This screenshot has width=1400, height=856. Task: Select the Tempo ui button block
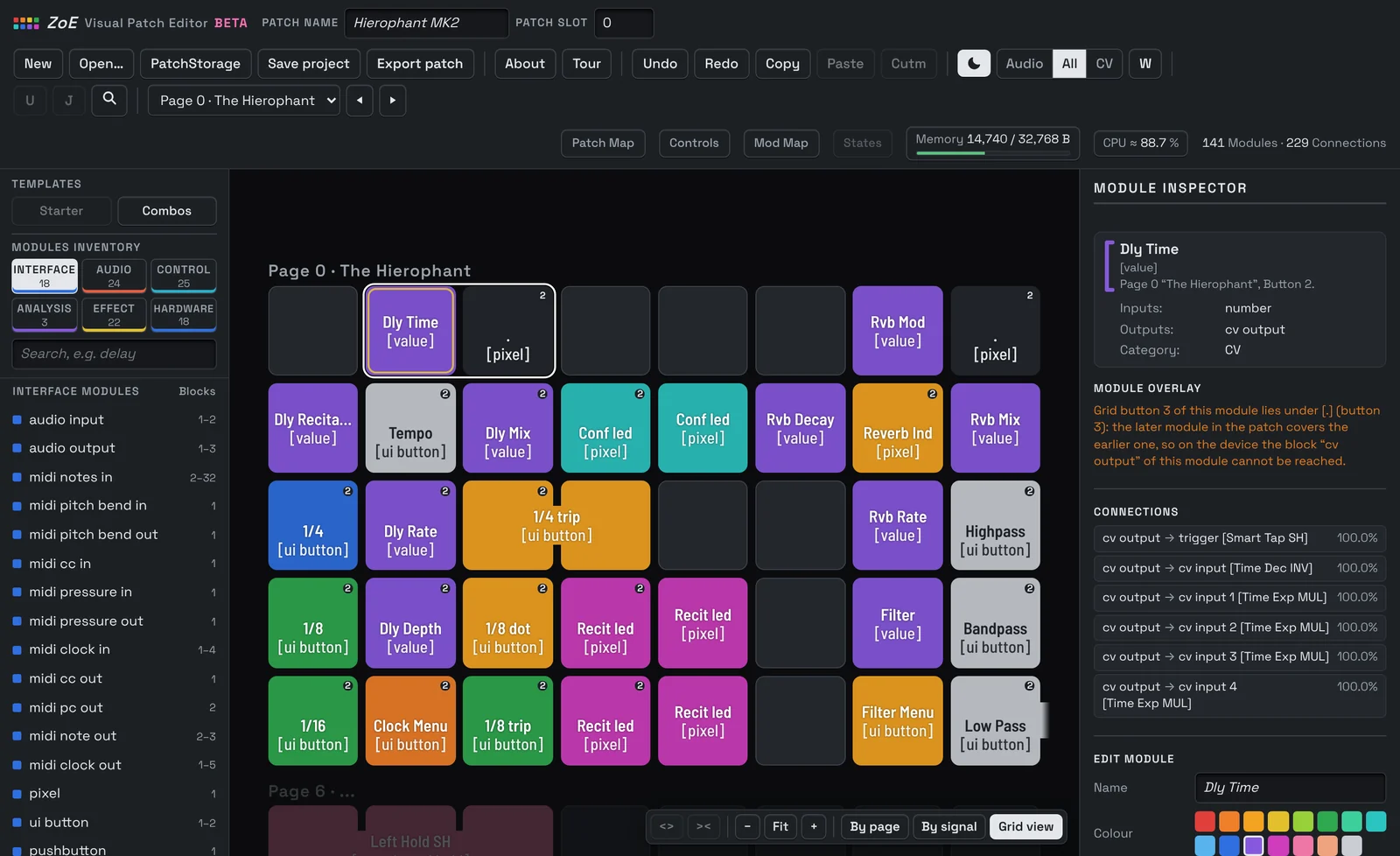point(410,428)
